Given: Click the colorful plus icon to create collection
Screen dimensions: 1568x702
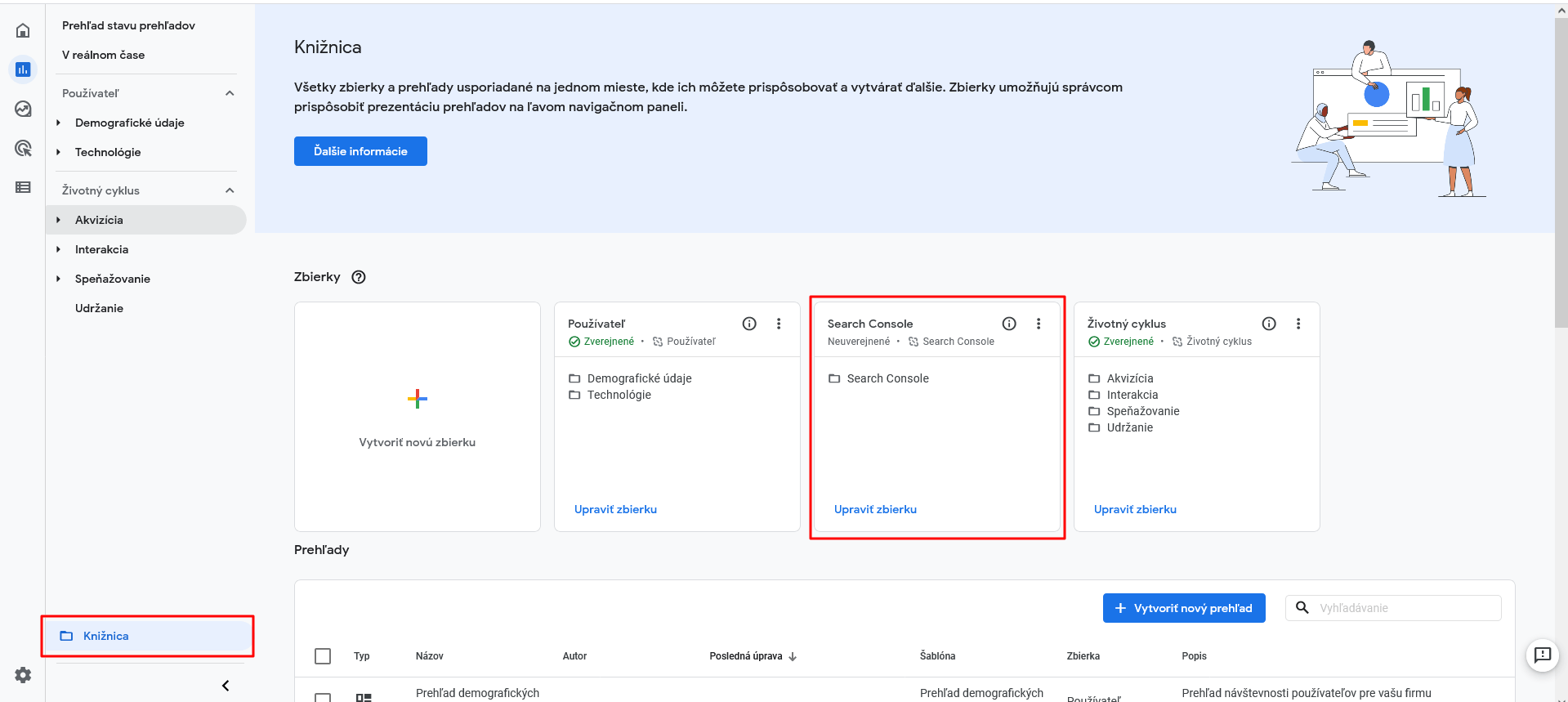Looking at the screenshot, I should (418, 399).
